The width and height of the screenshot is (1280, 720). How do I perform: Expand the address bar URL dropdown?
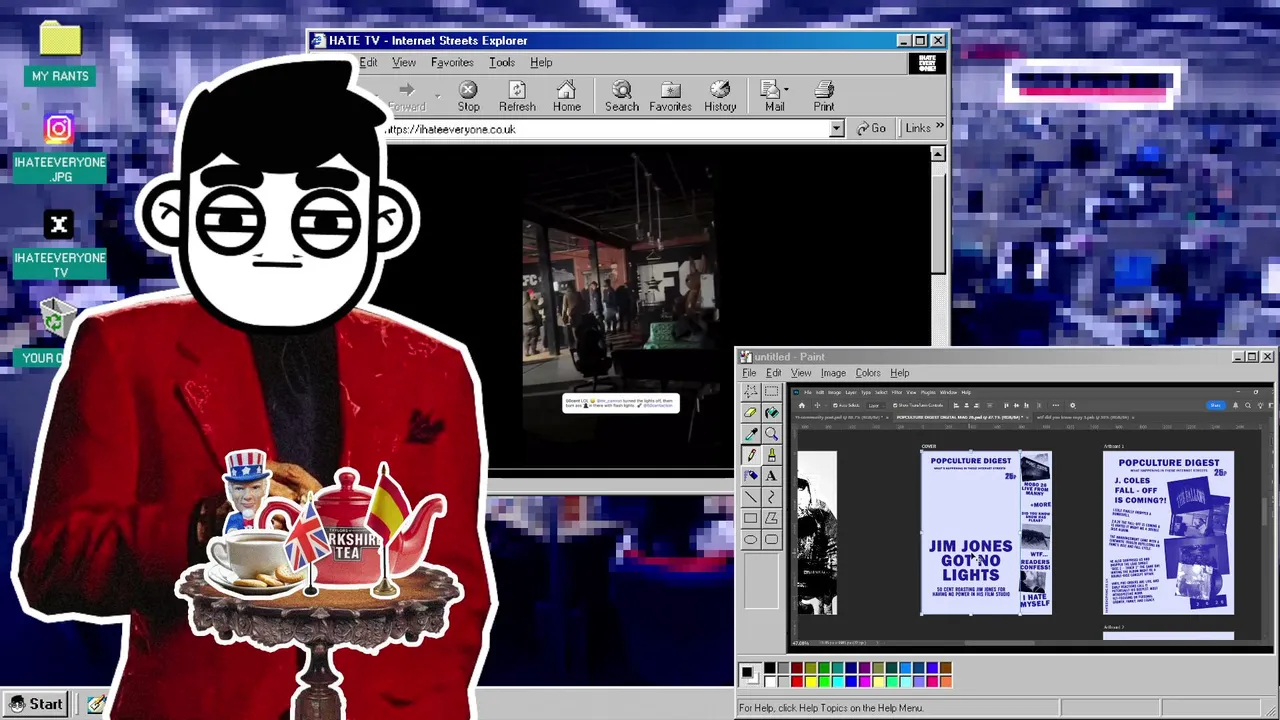point(836,129)
